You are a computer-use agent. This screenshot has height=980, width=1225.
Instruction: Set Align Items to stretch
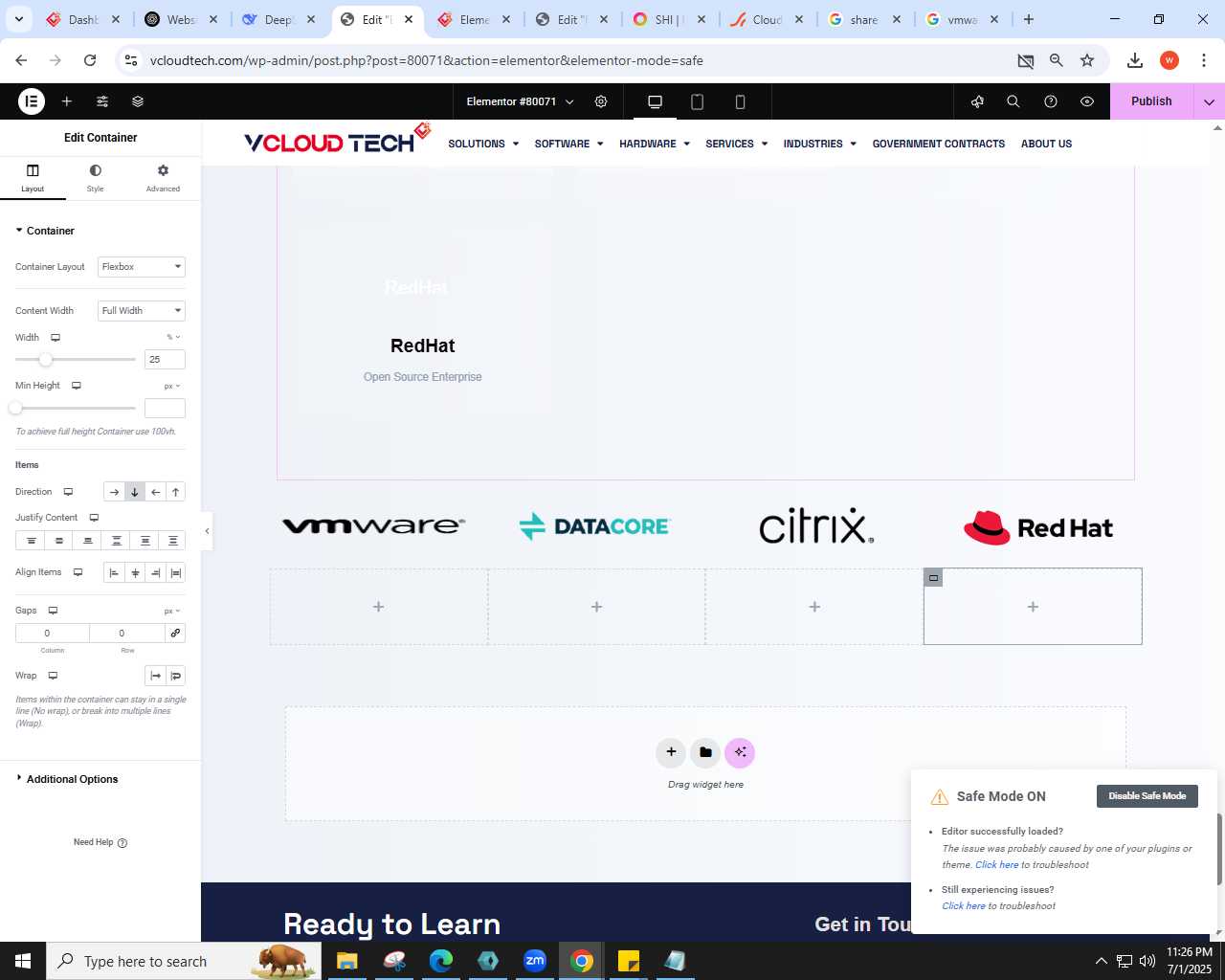point(175,573)
